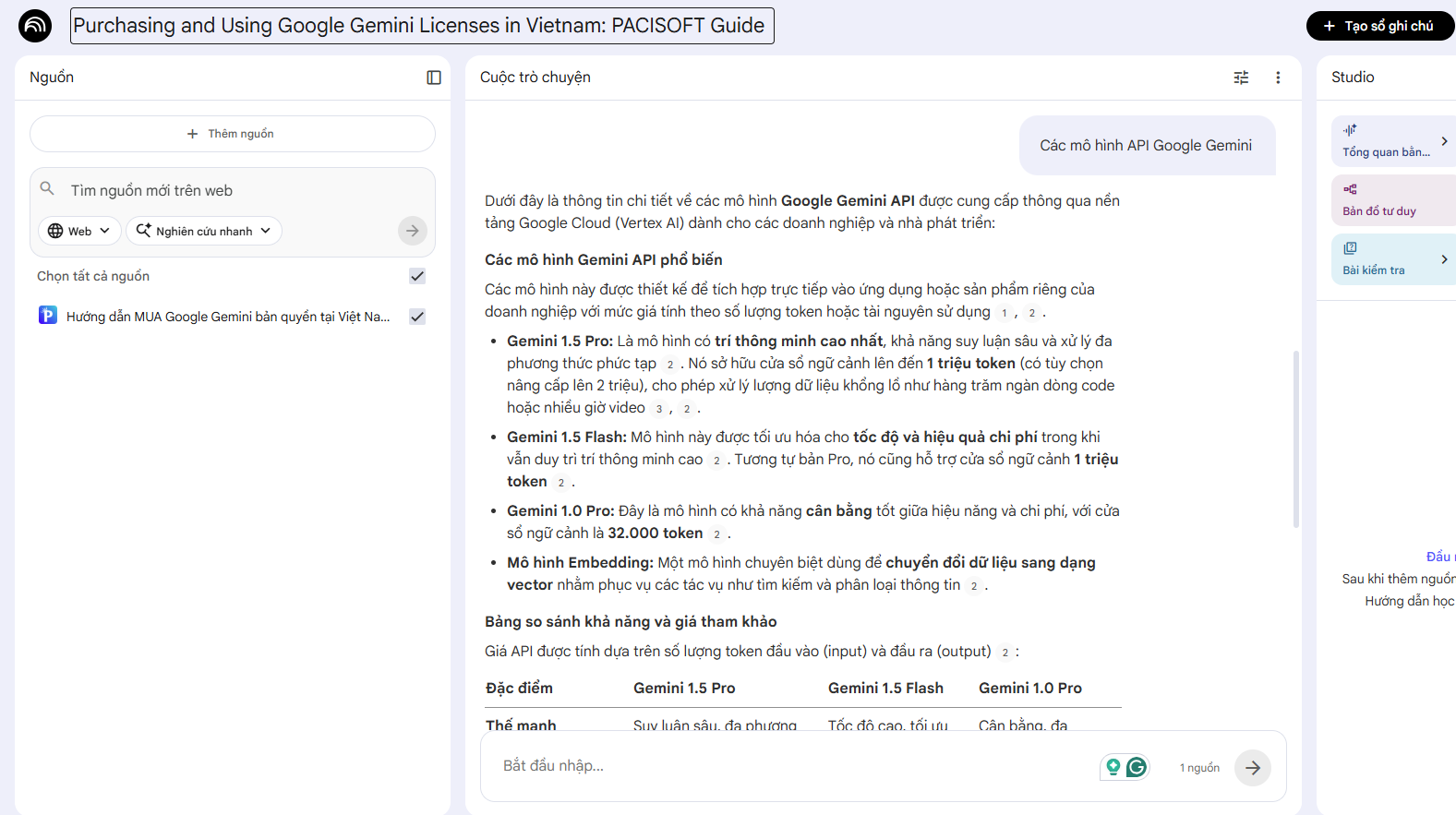Expand the Nghiên cứu nhanh dropdown

point(204,231)
